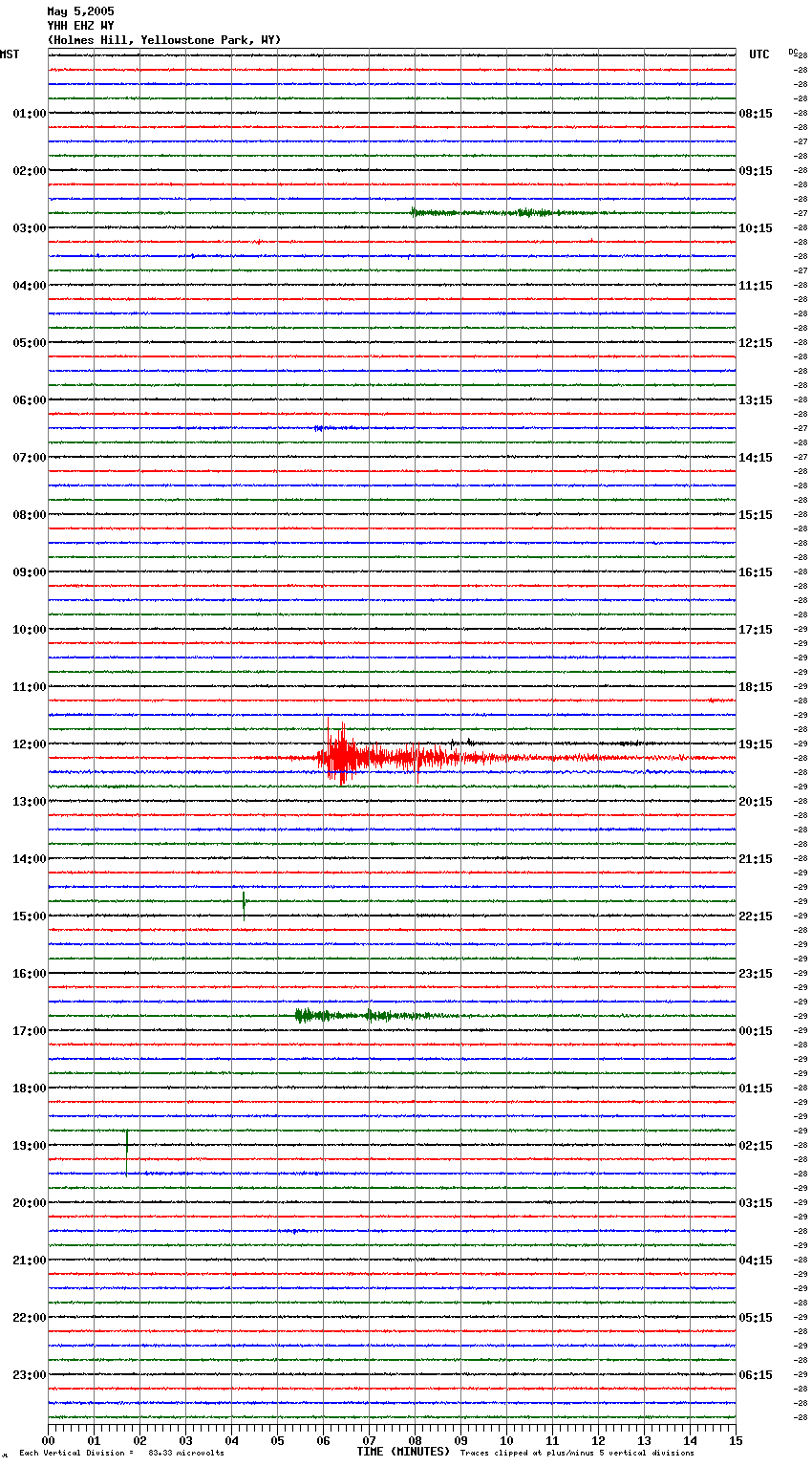Select the 03:00 MST time label
The height and width of the screenshot is (1466, 812).
(x=30, y=228)
